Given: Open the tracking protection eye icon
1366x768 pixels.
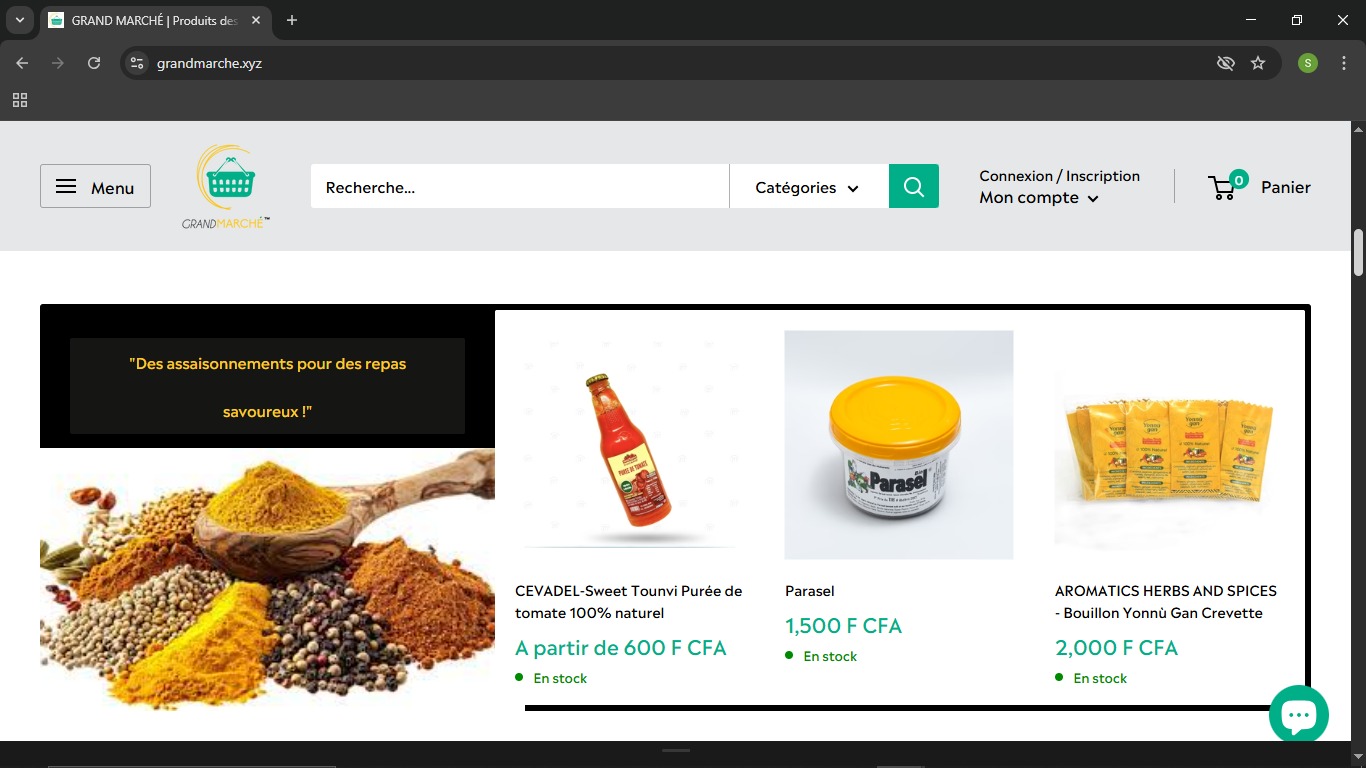Looking at the screenshot, I should tap(1225, 63).
